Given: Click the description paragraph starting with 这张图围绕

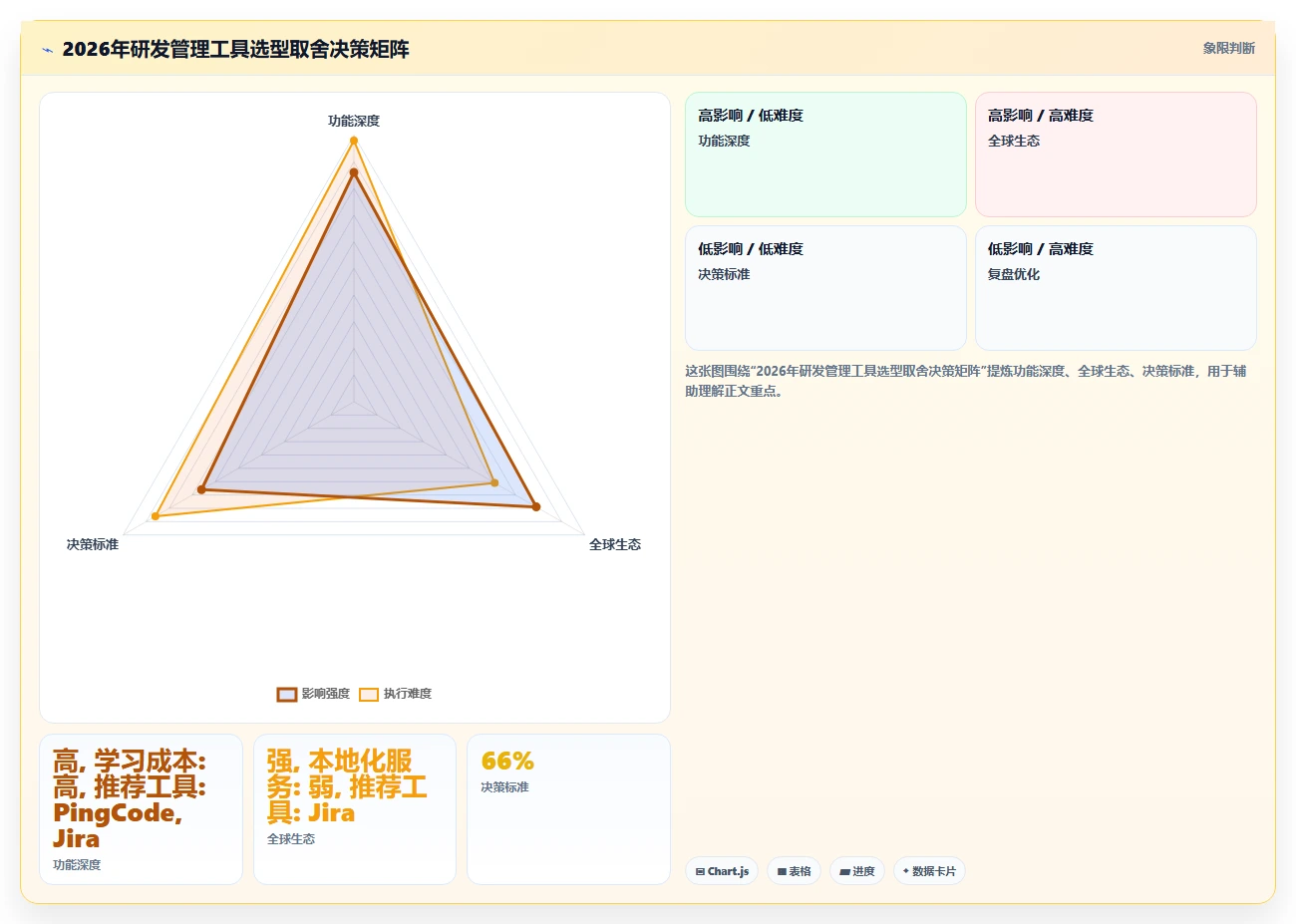Looking at the screenshot, I should tap(965, 381).
